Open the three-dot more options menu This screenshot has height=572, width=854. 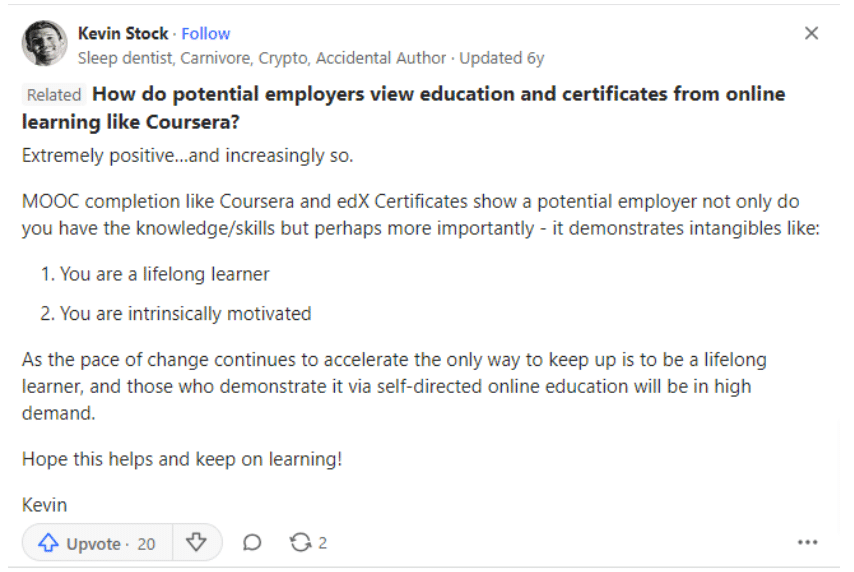[807, 542]
